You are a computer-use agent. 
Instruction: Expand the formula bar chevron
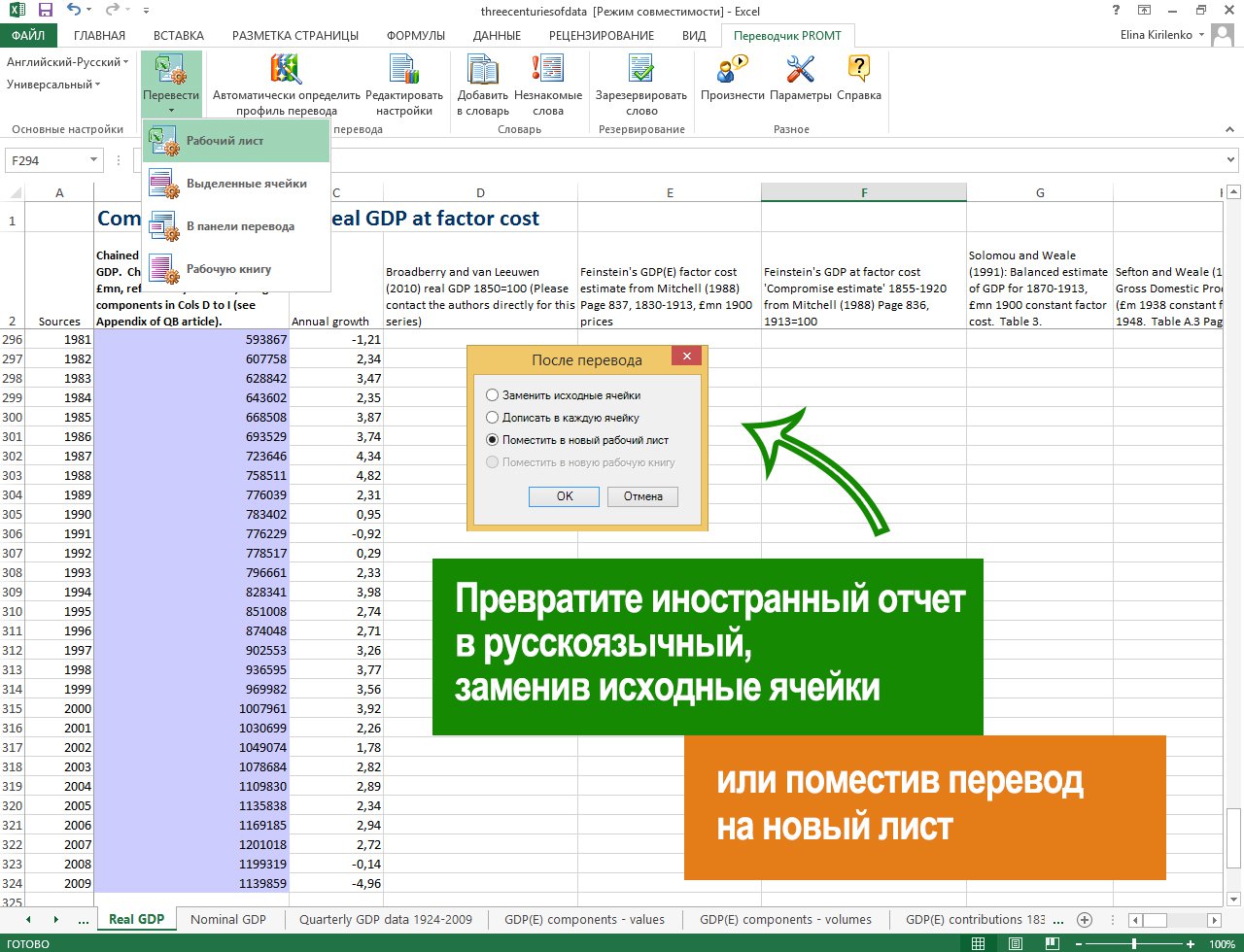tap(1231, 160)
